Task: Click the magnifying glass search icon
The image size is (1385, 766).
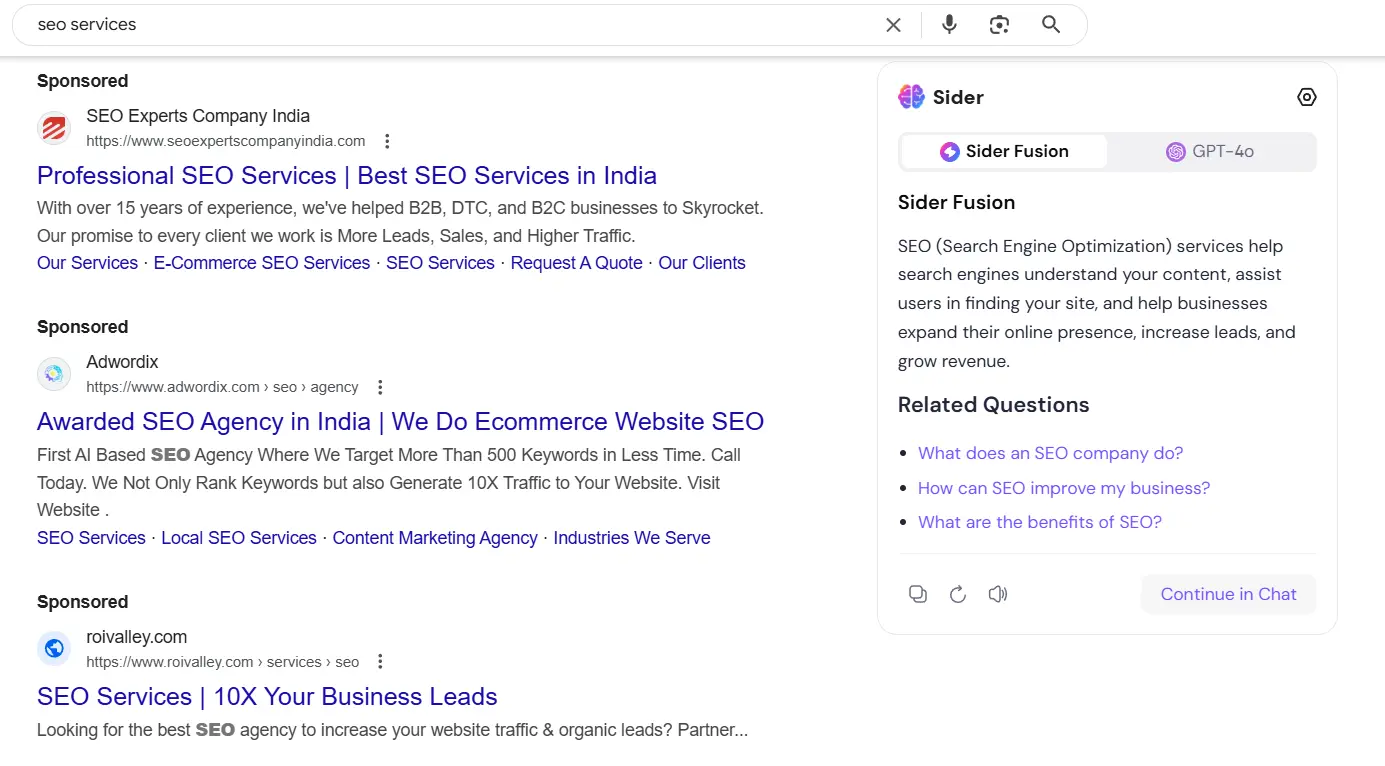Action: [1050, 25]
